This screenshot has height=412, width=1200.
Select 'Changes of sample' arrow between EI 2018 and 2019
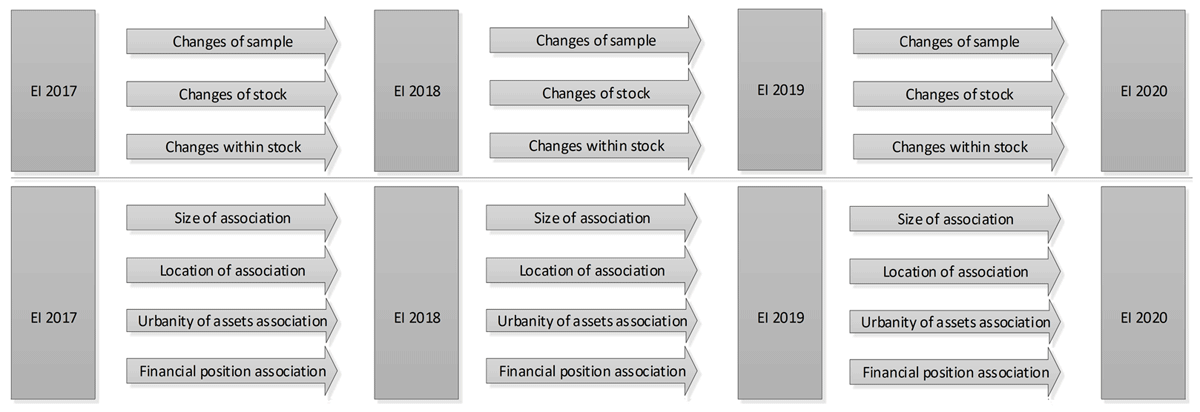click(x=595, y=41)
